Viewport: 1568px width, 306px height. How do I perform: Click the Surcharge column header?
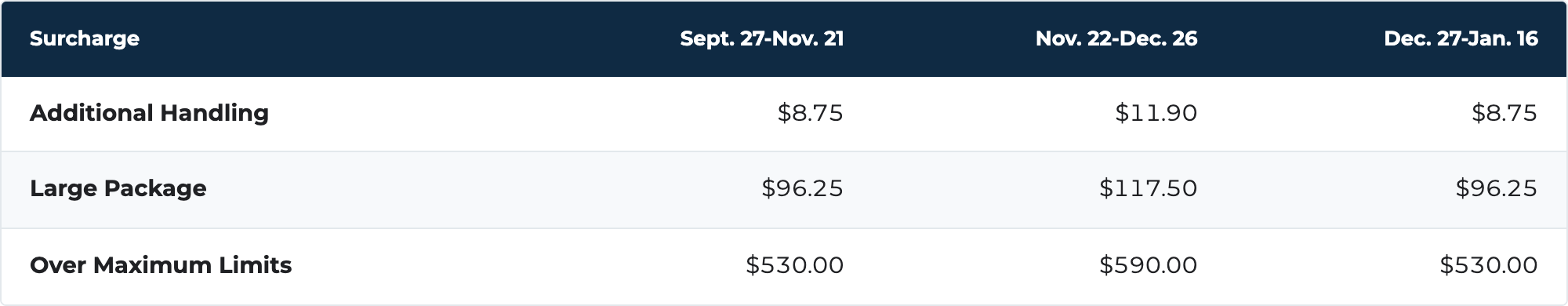point(85,38)
